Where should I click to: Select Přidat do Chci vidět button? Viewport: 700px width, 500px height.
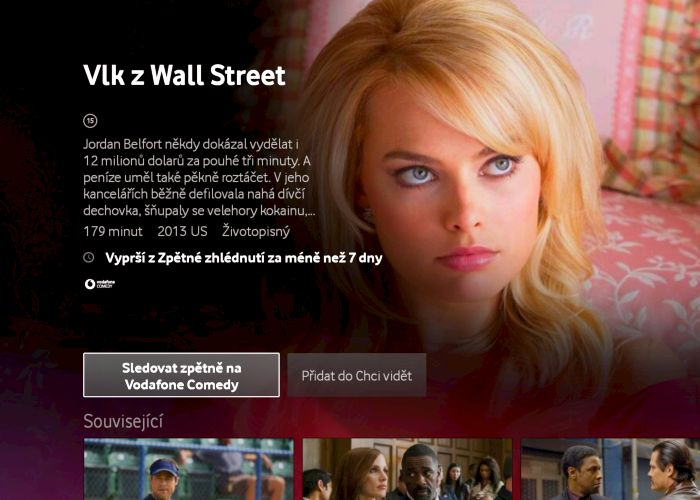tap(357, 375)
